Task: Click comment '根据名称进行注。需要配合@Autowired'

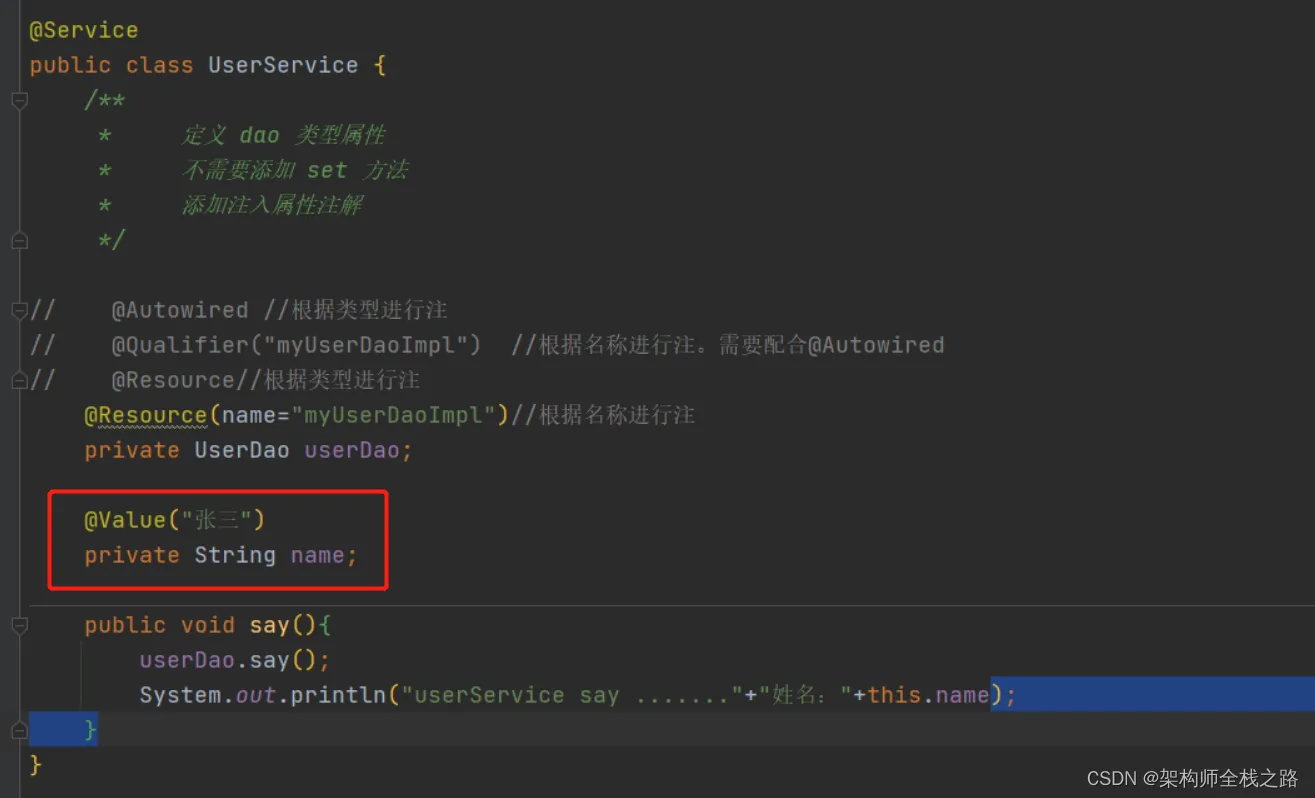Action: pyautogui.click(x=741, y=345)
